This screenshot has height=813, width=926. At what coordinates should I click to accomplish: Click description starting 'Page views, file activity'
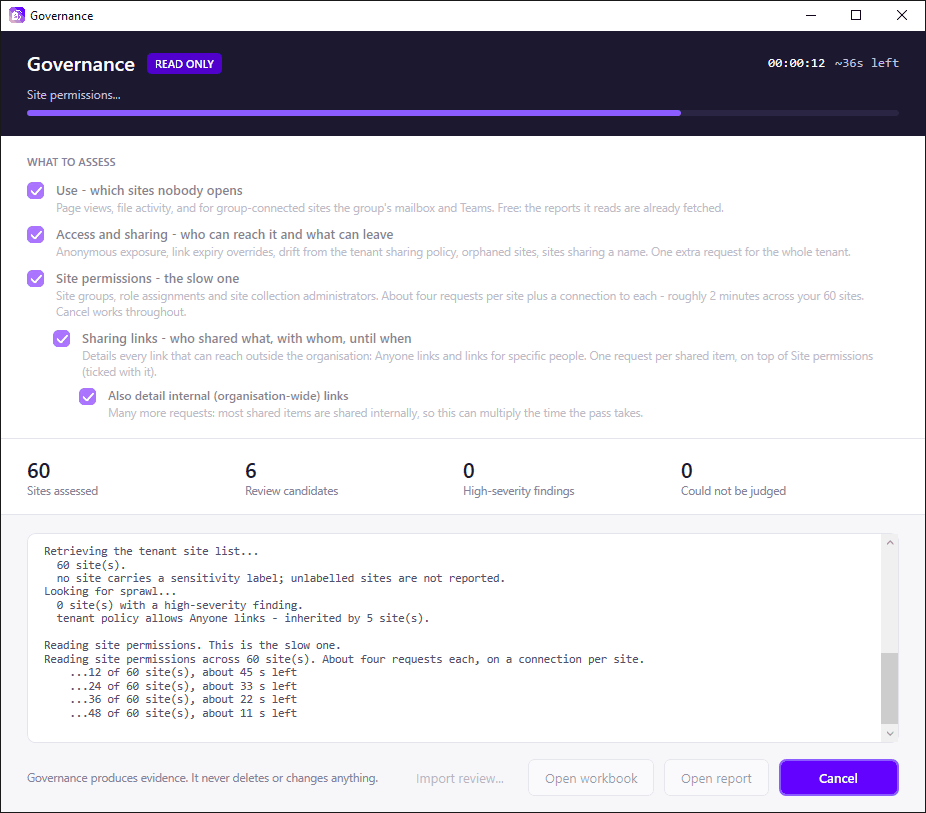click(390, 208)
